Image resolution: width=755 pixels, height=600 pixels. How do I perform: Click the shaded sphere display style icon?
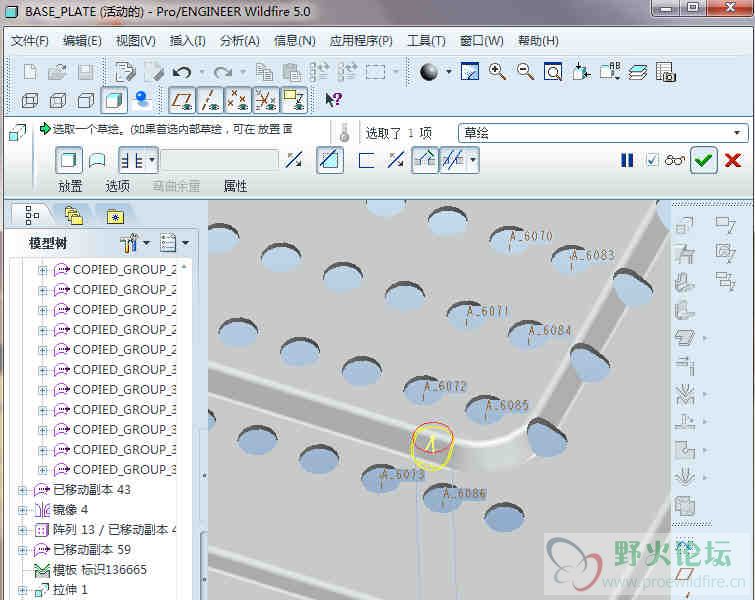tap(428, 72)
